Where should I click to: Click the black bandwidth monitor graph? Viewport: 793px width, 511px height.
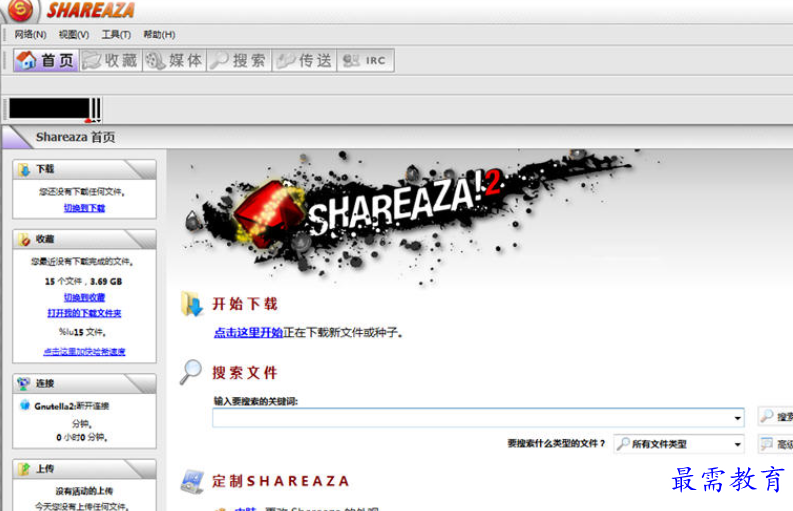pos(50,108)
